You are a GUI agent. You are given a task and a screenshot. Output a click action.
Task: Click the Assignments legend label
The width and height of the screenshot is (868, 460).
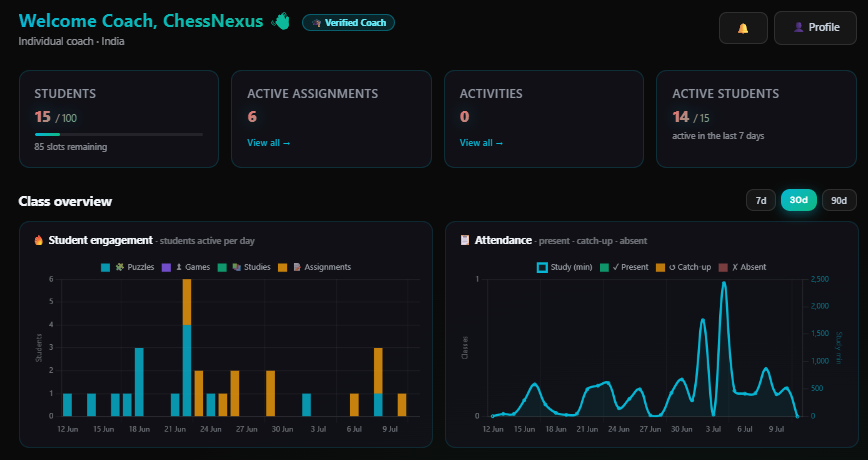(327, 267)
